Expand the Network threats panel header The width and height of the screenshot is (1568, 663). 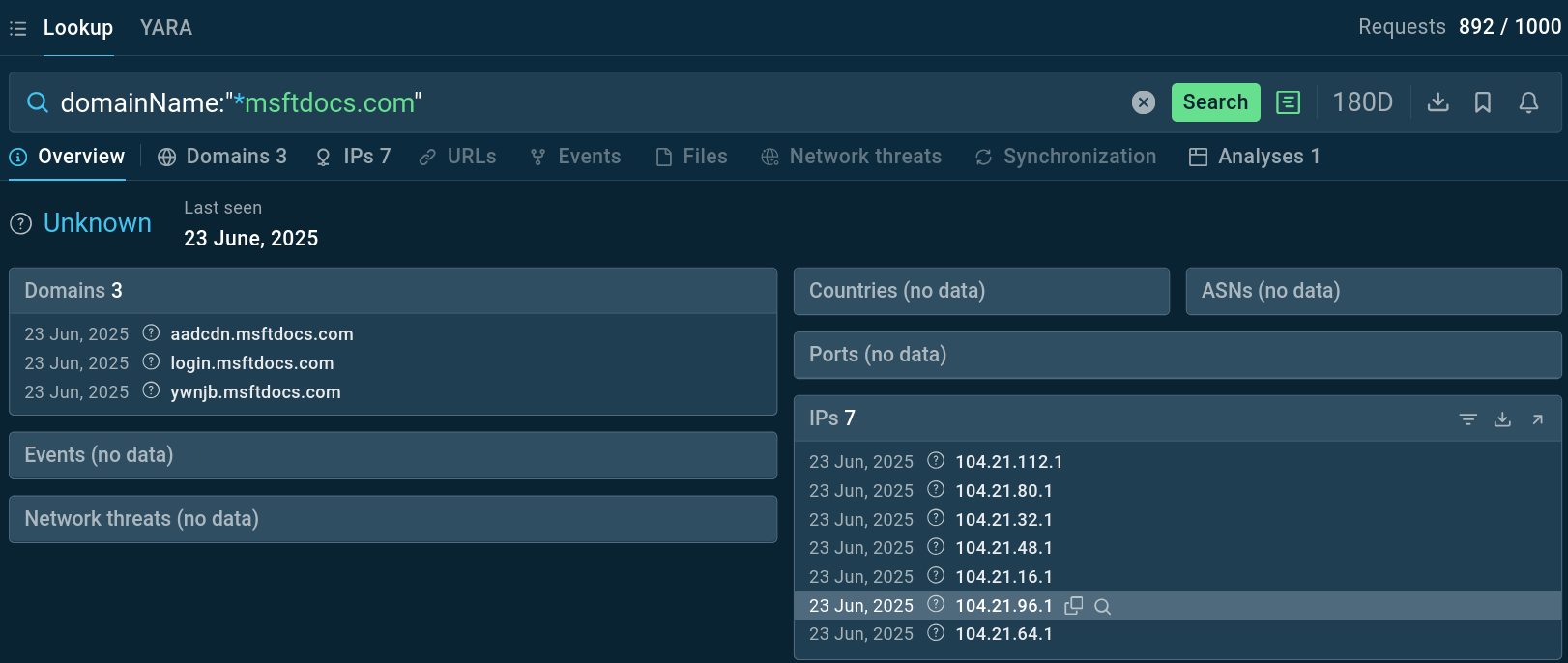point(392,519)
